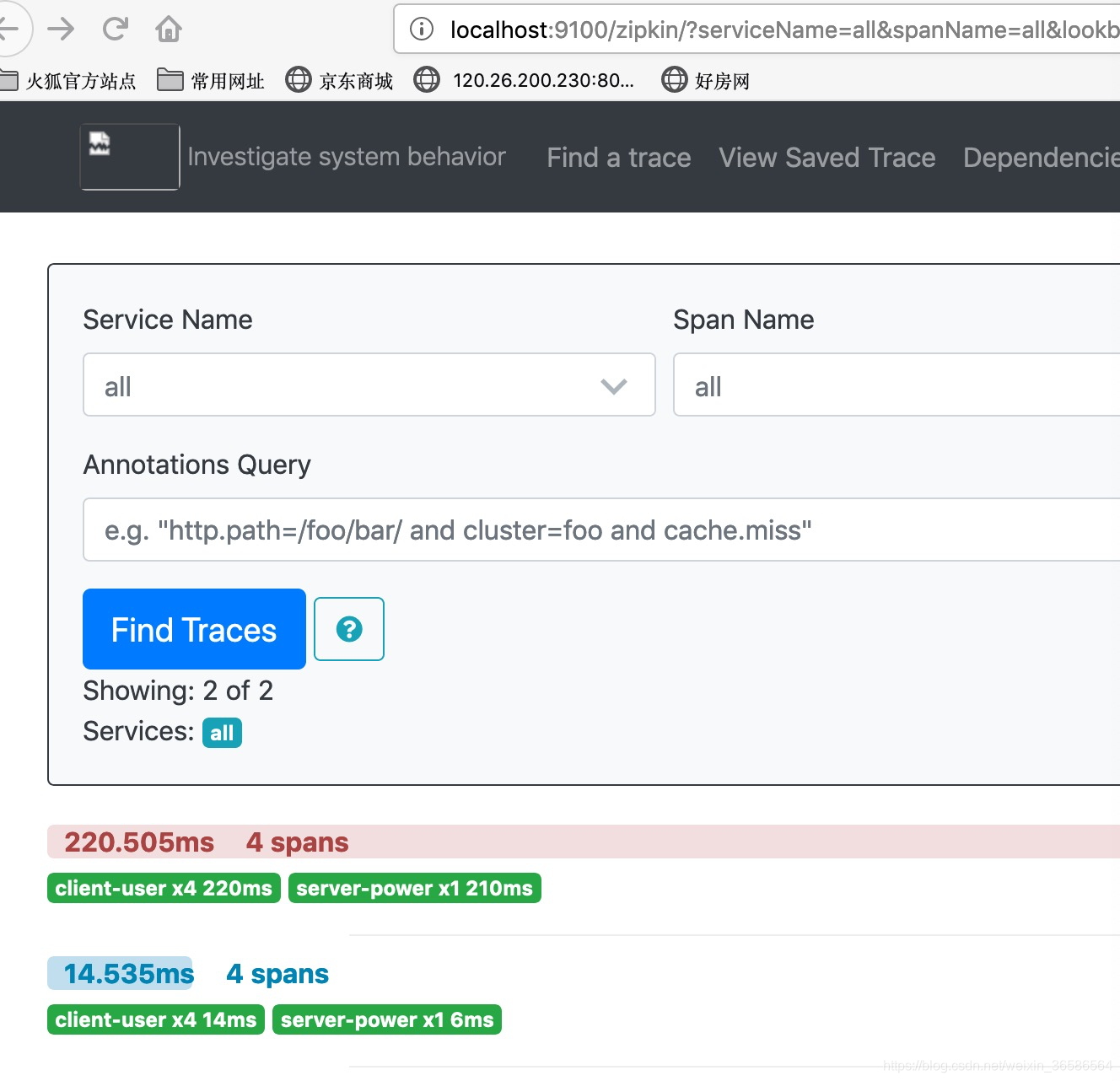Open Service Name dropdown

click(x=369, y=385)
